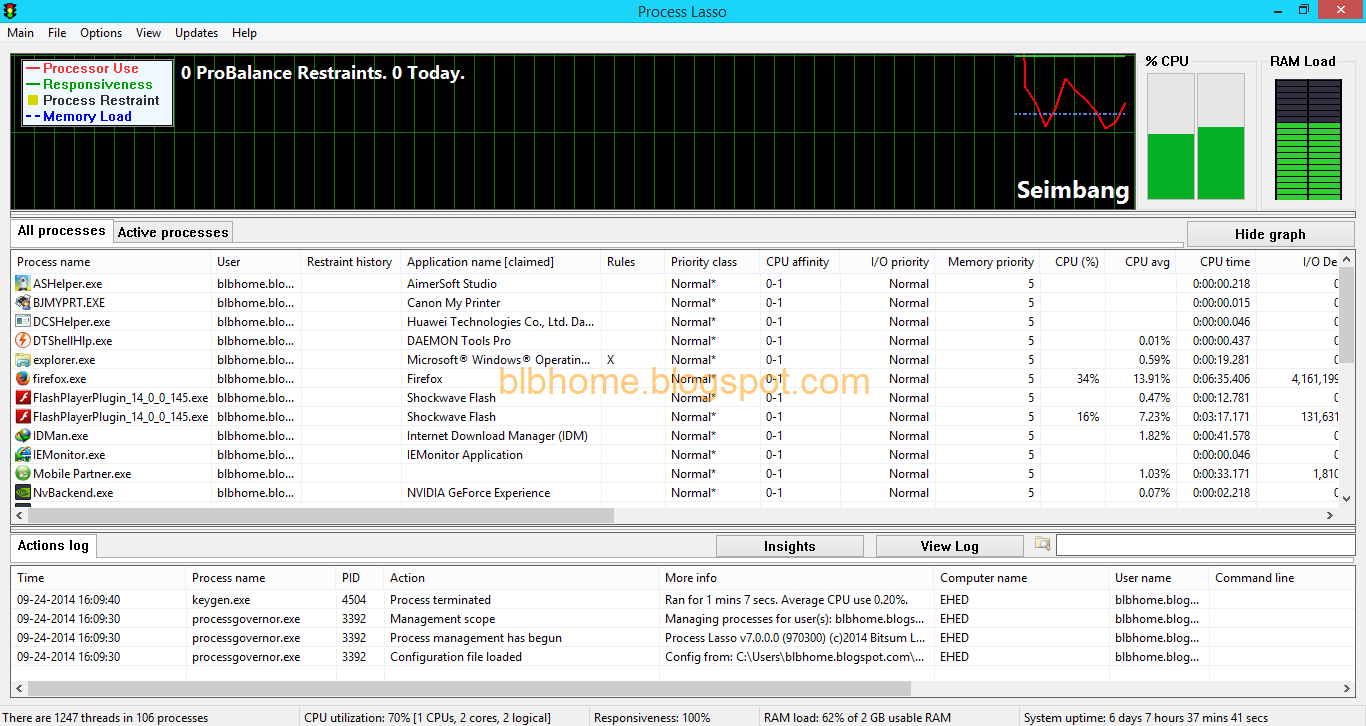The image size is (1366, 726).
Task: Open the File menu
Action: (x=57, y=33)
